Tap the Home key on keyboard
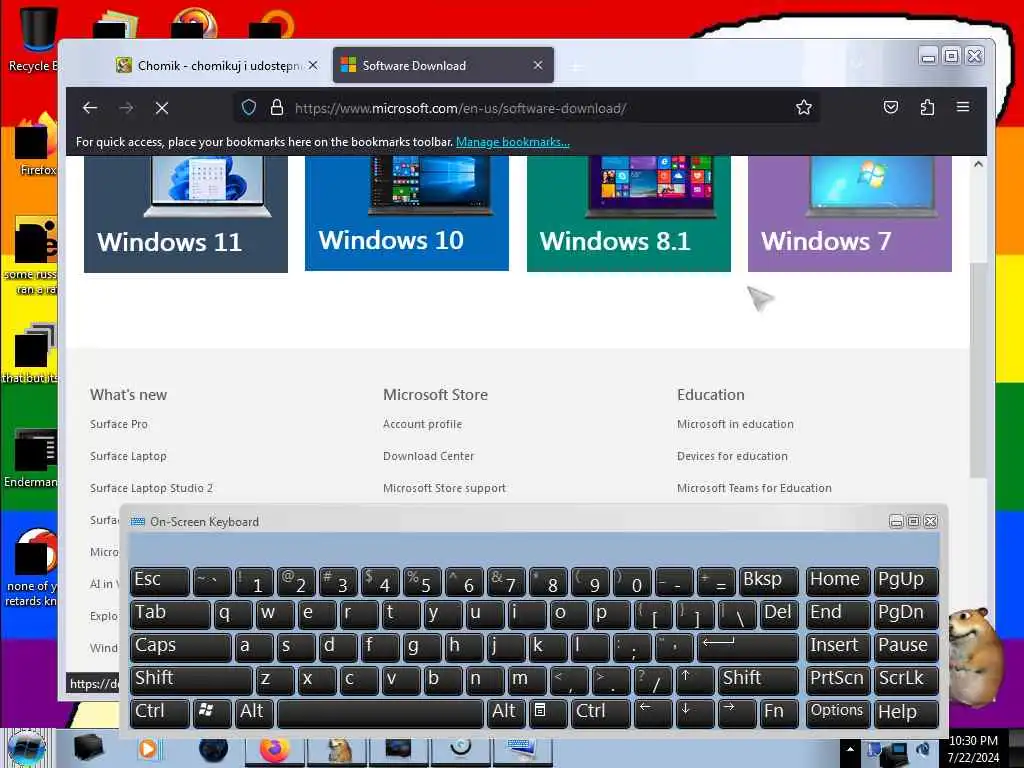This screenshot has width=1024, height=768. (837, 581)
